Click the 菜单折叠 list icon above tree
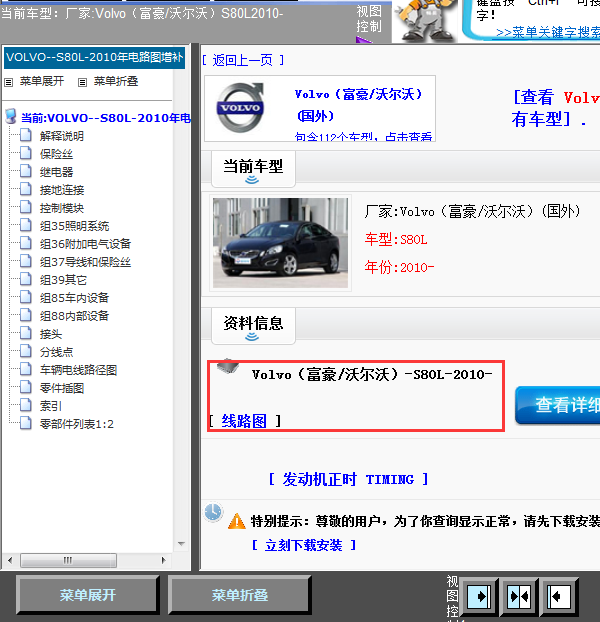 82,83
